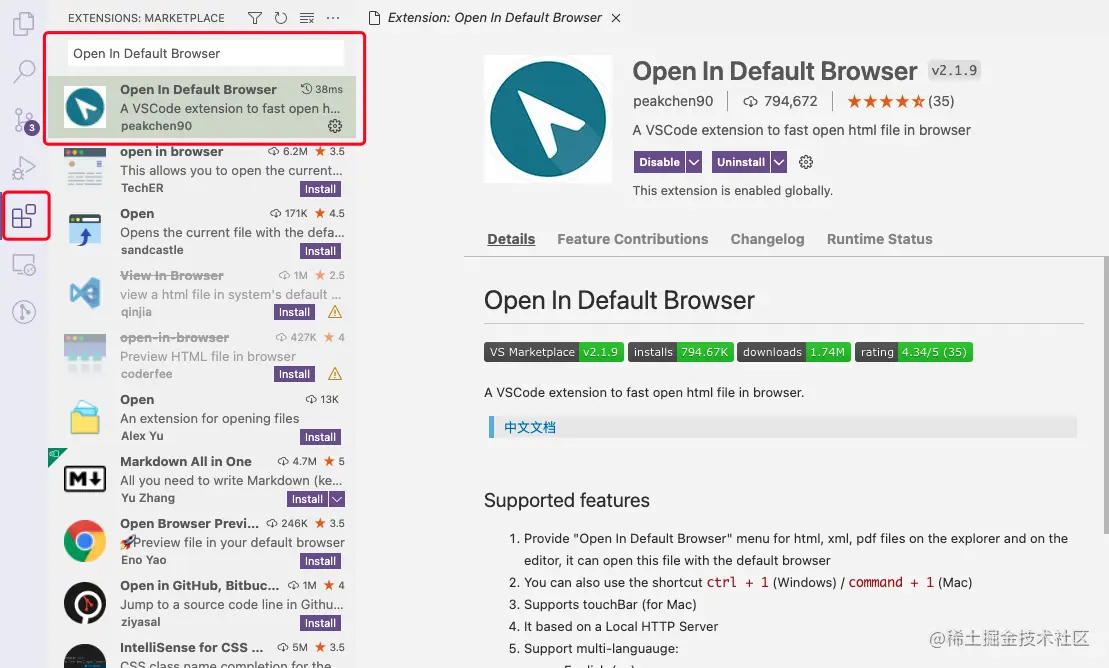
Task: Install open-in-browser by coderfee
Action: pyautogui.click(x=294, y=374)
